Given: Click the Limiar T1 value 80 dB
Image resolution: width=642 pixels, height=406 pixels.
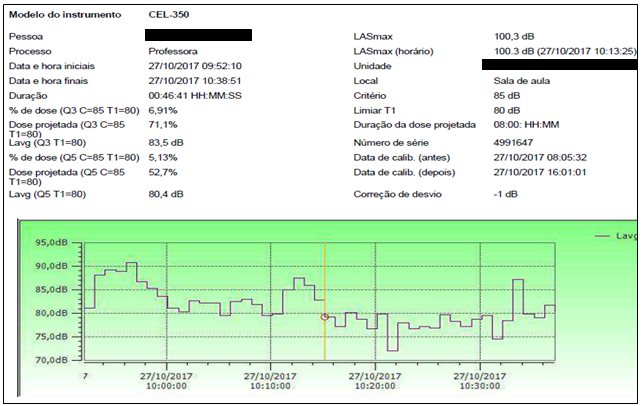Looking at the screenshot, I should [x=507, y=110].
